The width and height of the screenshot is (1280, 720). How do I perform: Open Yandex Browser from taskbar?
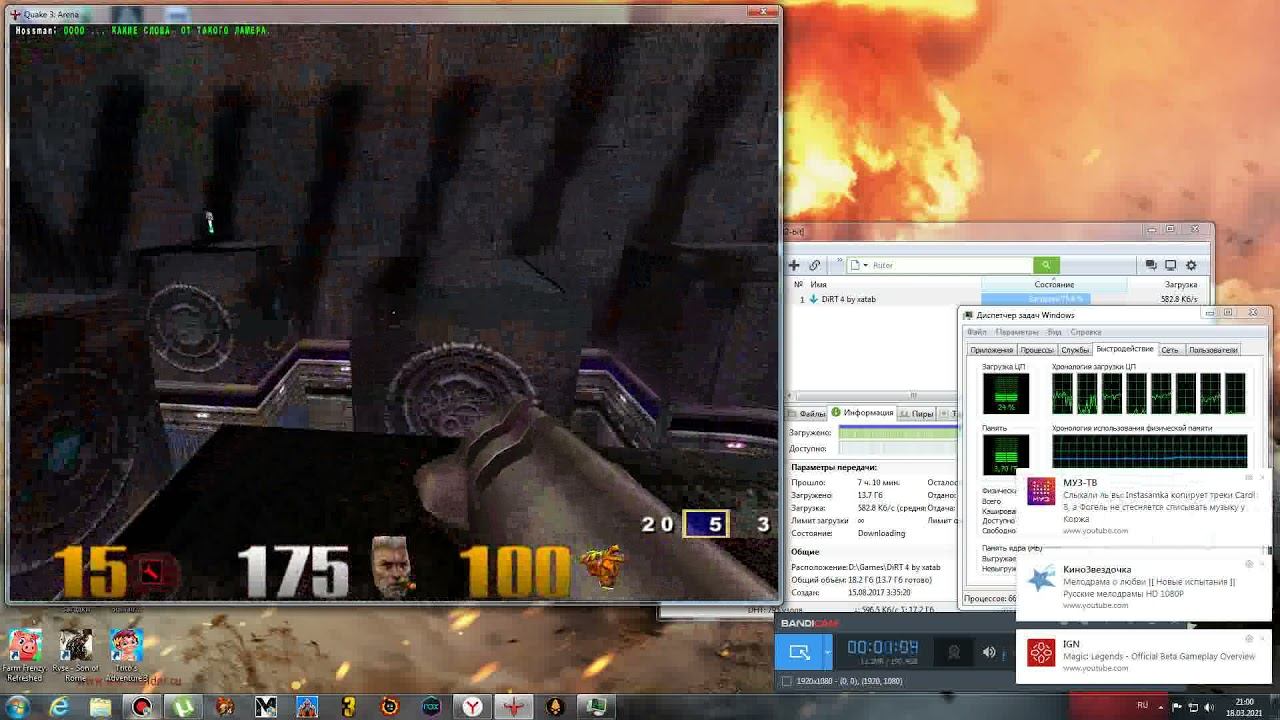(472, 707)
